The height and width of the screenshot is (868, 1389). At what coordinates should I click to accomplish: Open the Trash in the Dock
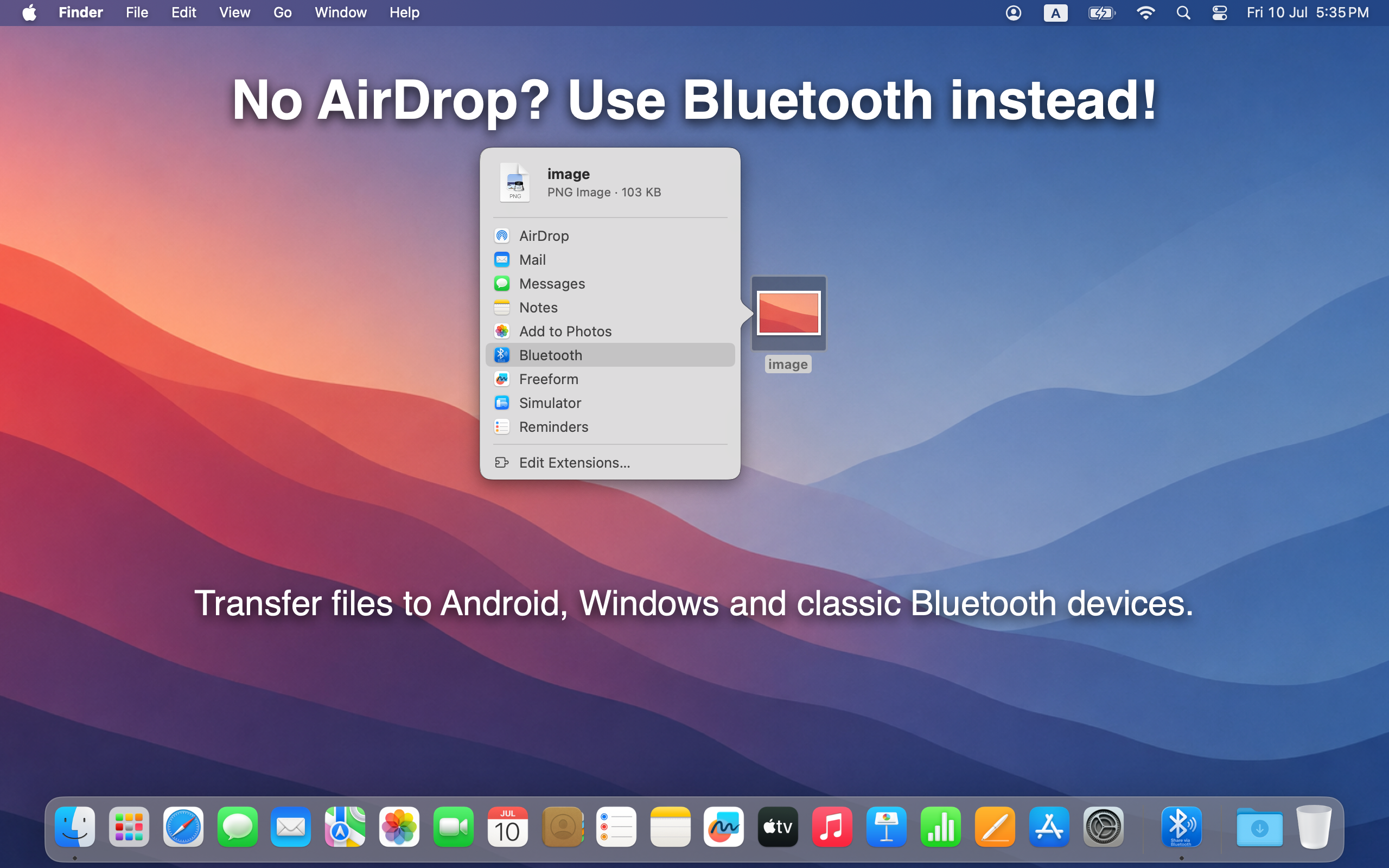click(1314, 827)
